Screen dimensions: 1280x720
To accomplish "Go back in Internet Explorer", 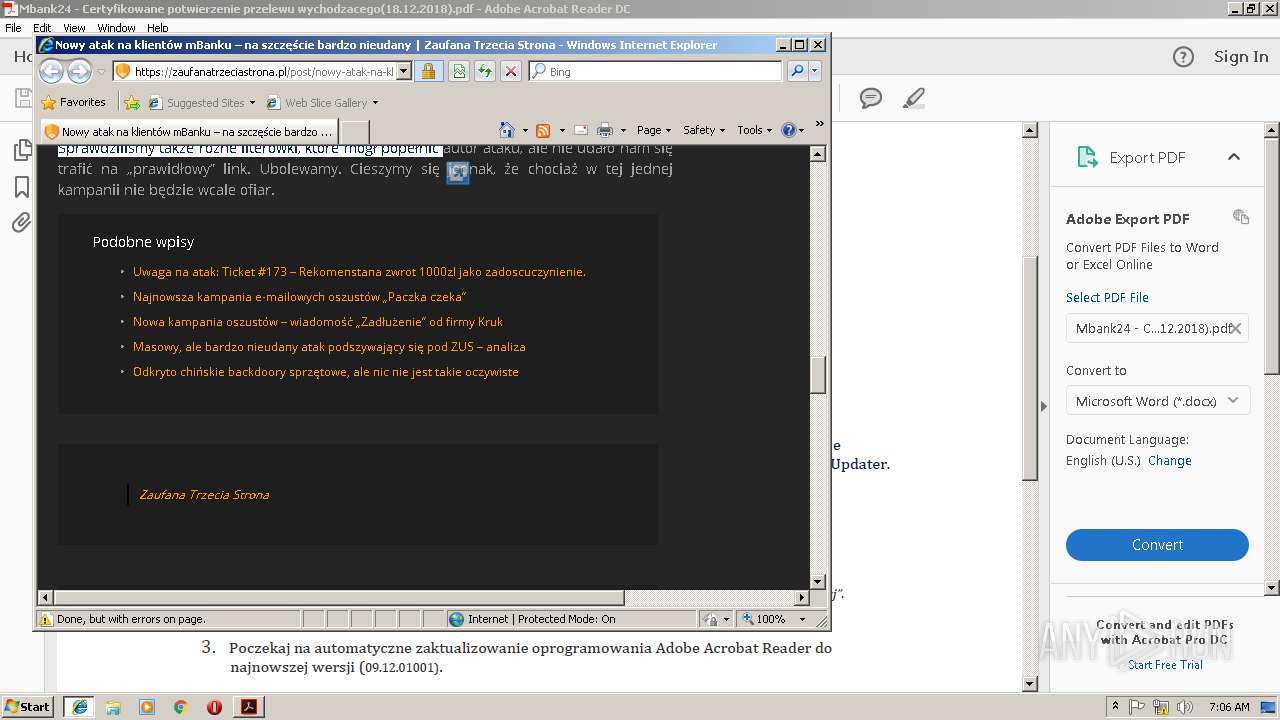I will point(51,71).
